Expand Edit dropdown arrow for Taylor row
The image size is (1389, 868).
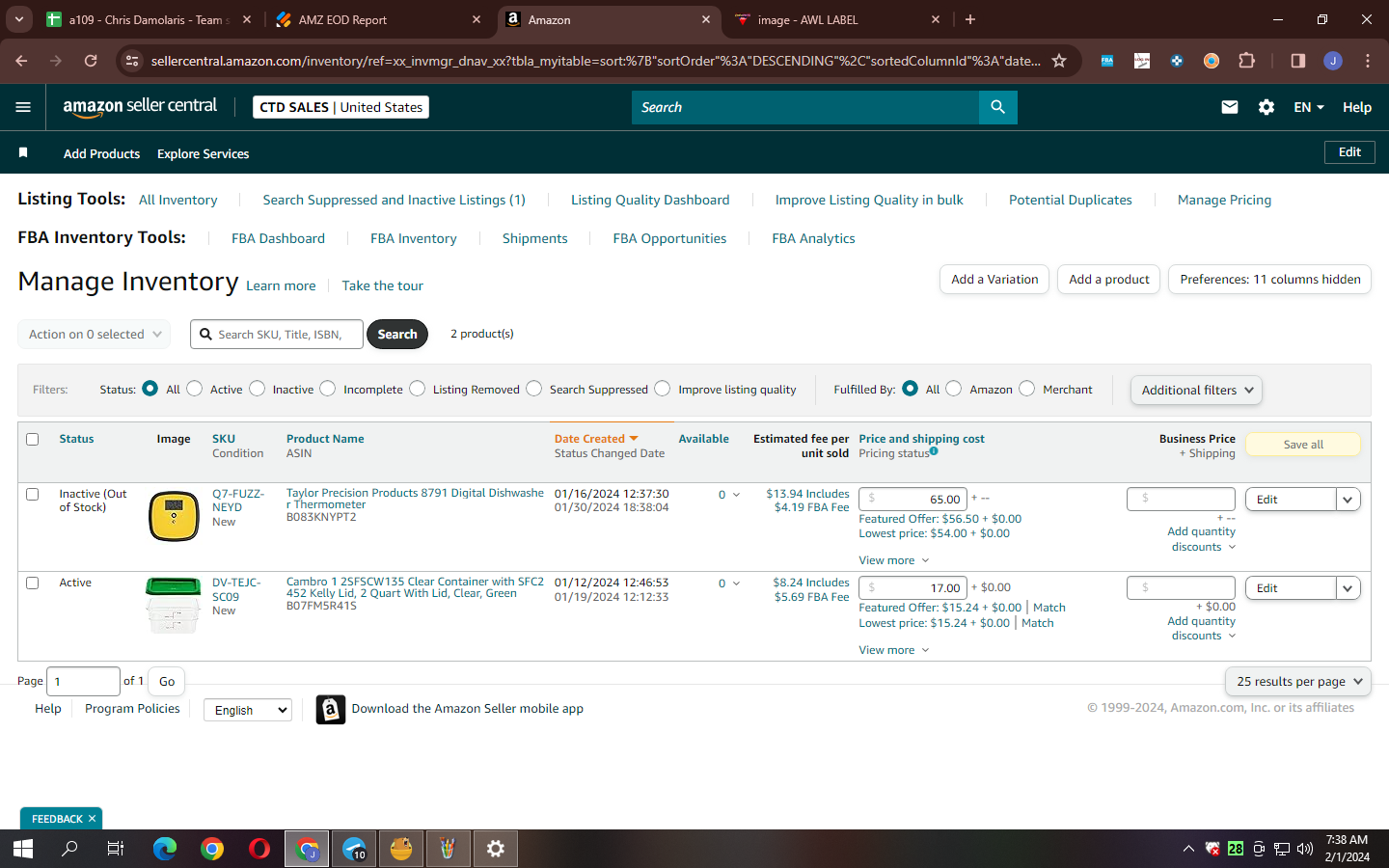click(1348, 500)
